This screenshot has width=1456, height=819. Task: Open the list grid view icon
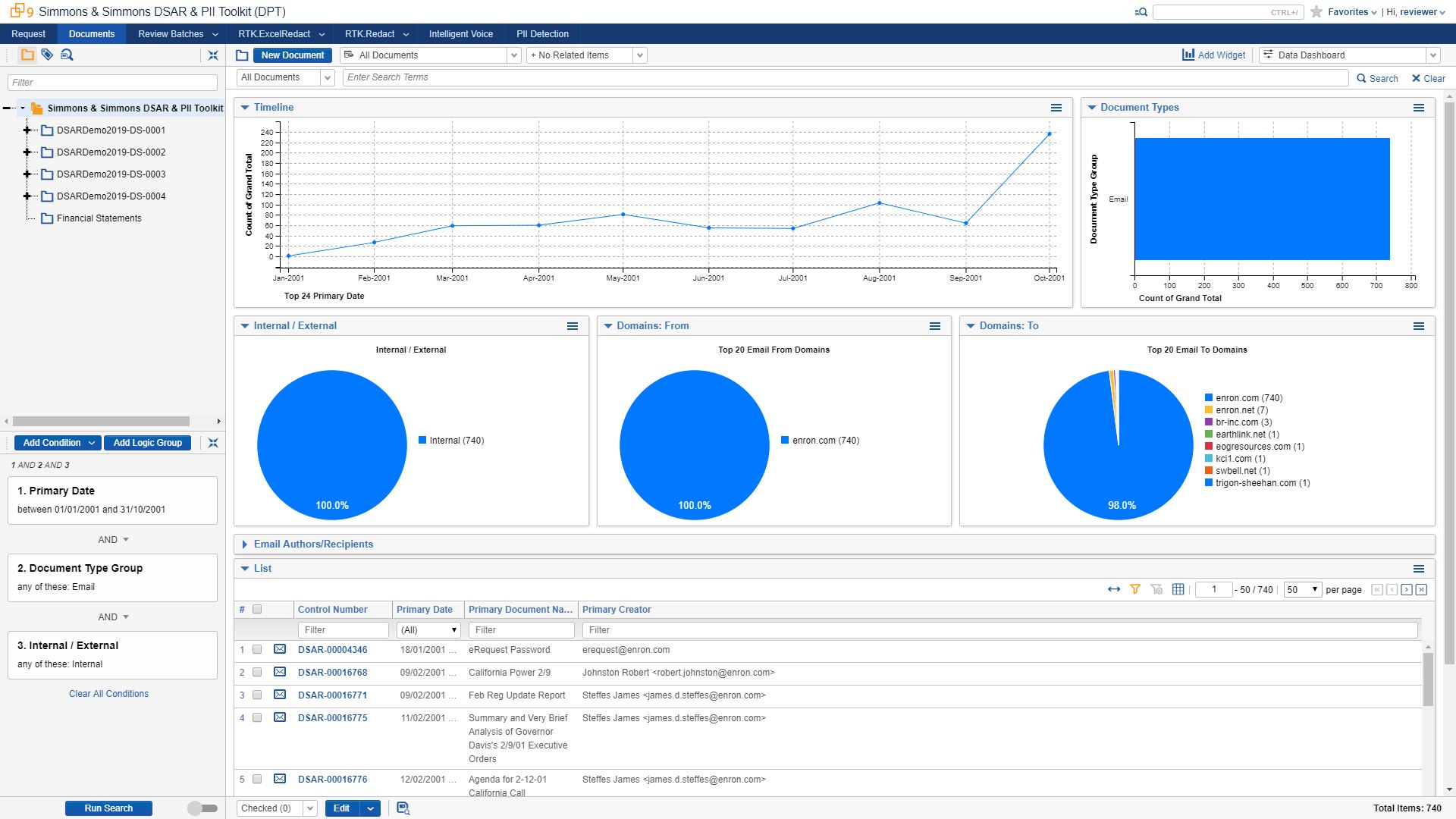point(1178,589)
